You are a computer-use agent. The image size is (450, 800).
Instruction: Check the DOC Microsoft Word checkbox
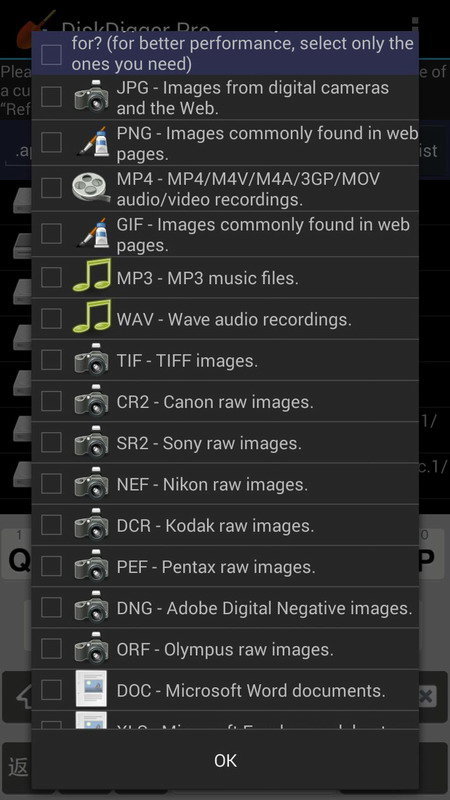(52, 690)
